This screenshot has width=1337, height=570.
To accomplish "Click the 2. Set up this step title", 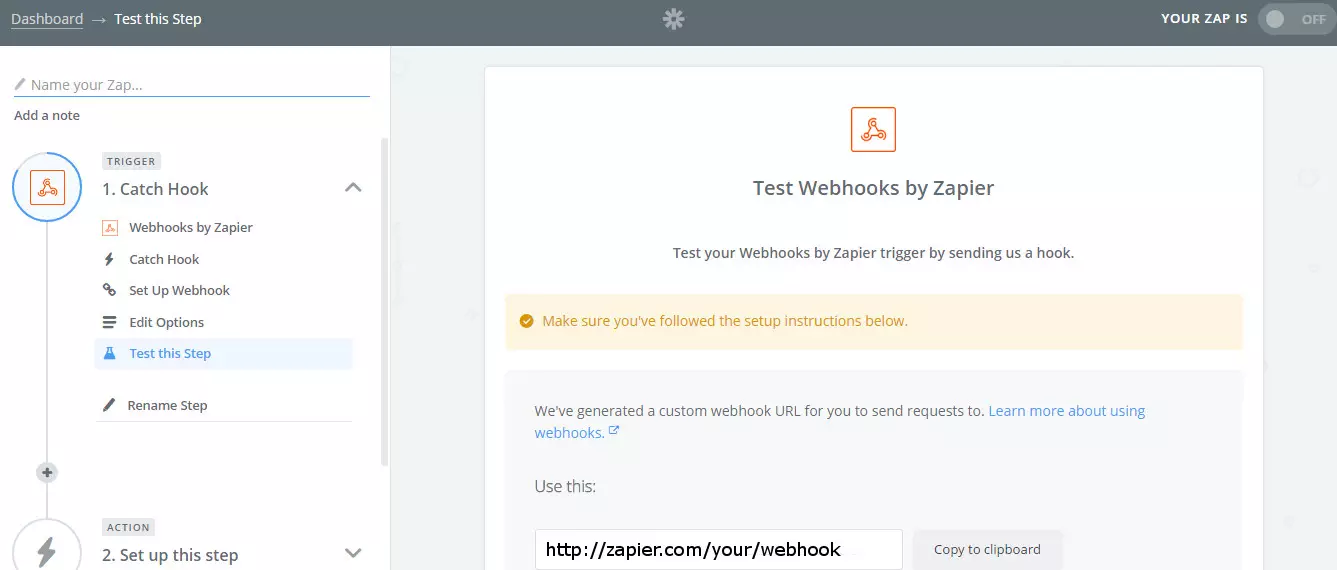I will click(x=170, y=555).
